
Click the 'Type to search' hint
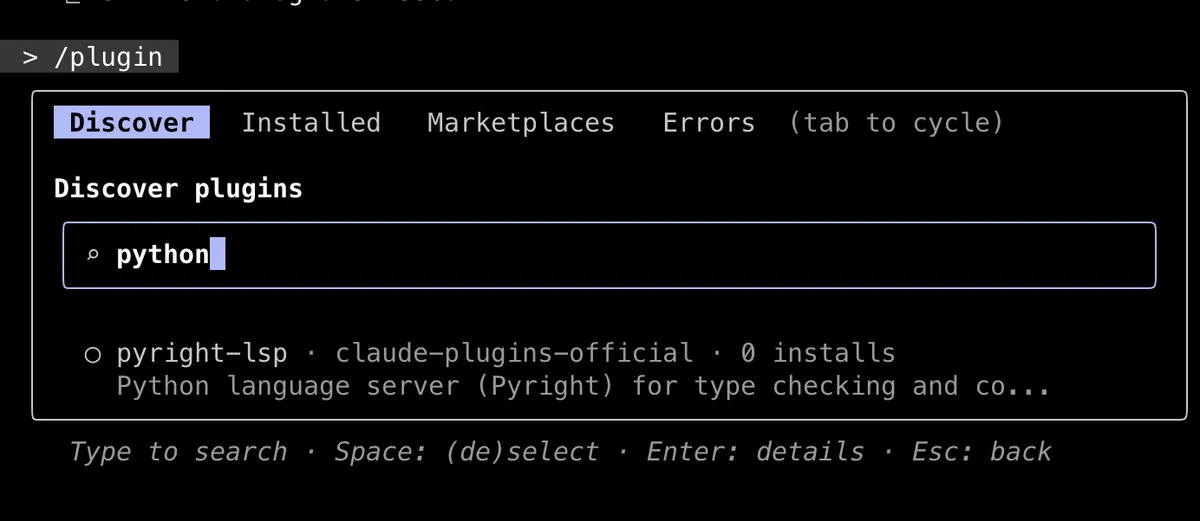(178, 452)
